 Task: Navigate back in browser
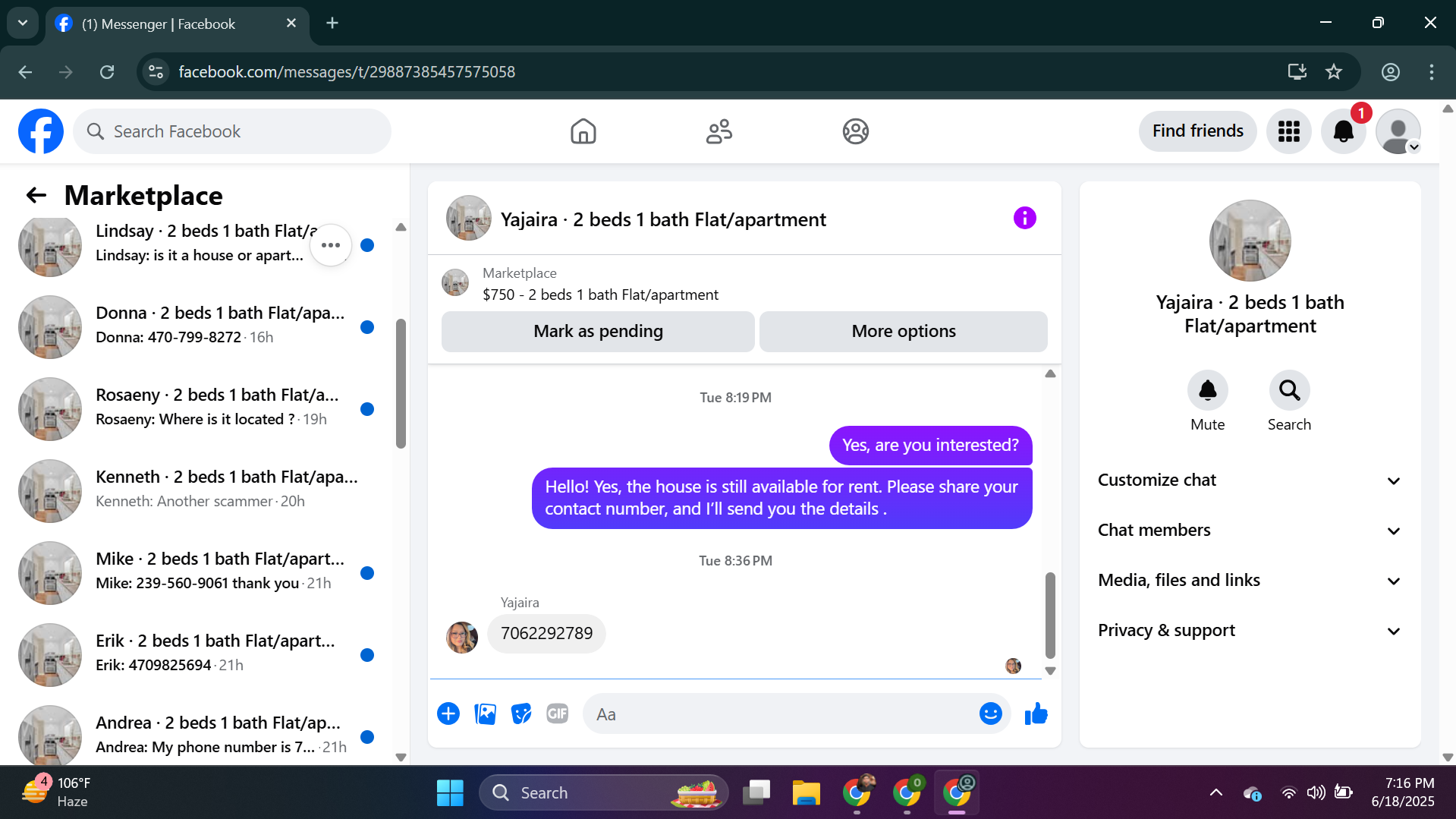[x=25, y=72]
